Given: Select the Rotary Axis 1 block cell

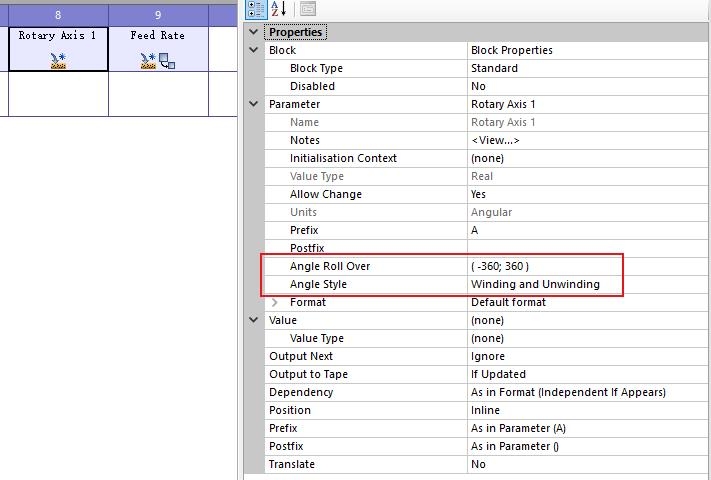Looking at the screenshot, I should point(58,48).
